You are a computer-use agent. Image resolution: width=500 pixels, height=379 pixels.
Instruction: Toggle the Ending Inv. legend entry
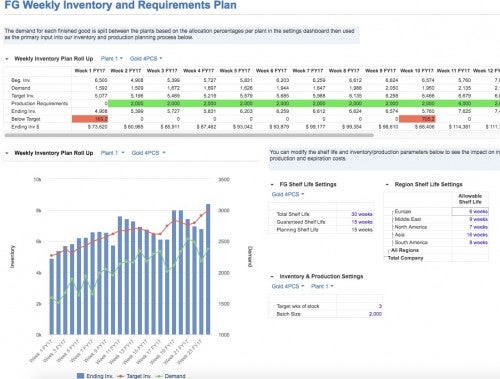coord(94,376)
